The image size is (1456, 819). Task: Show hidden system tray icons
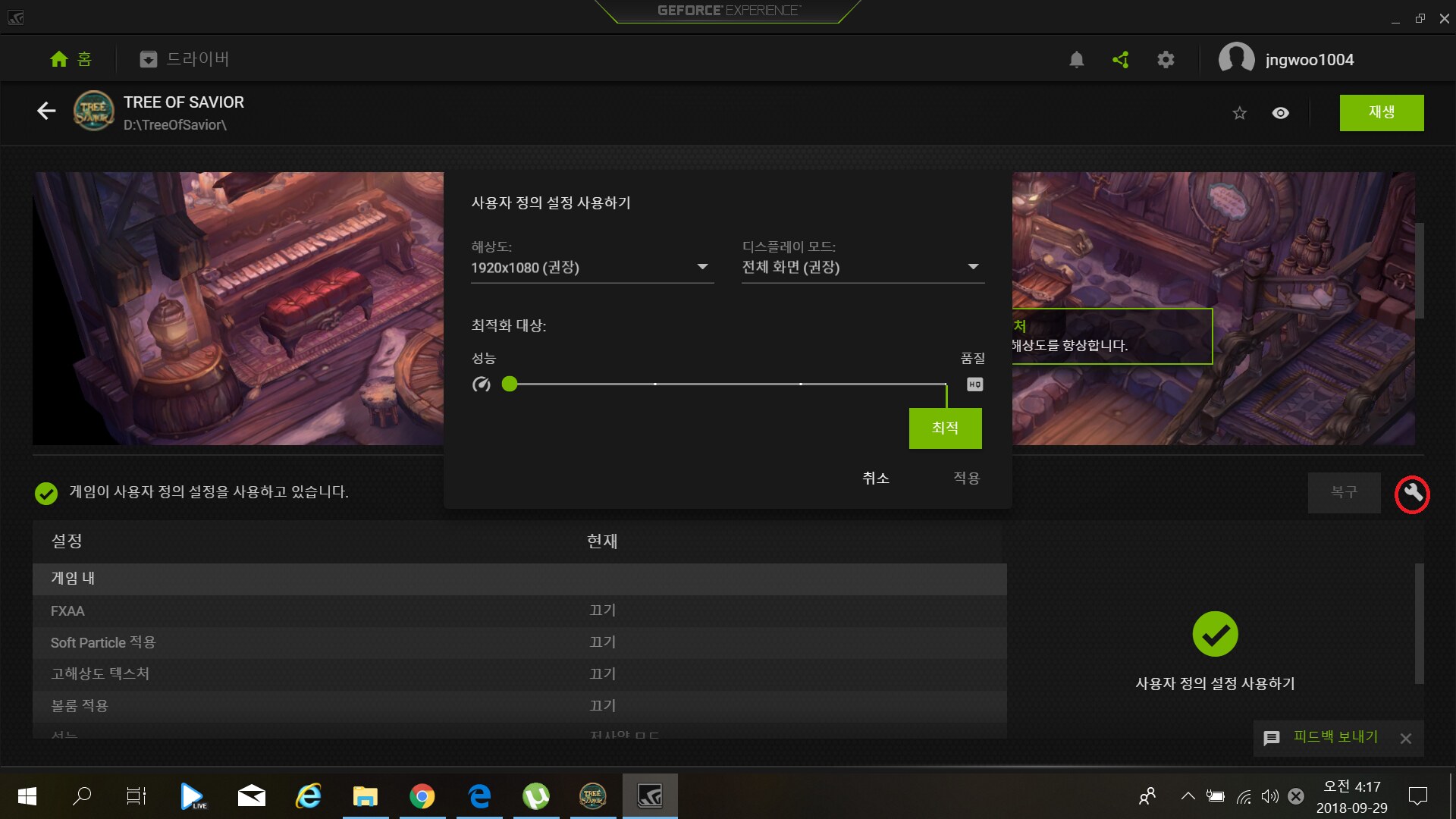tap(1188, 796)
